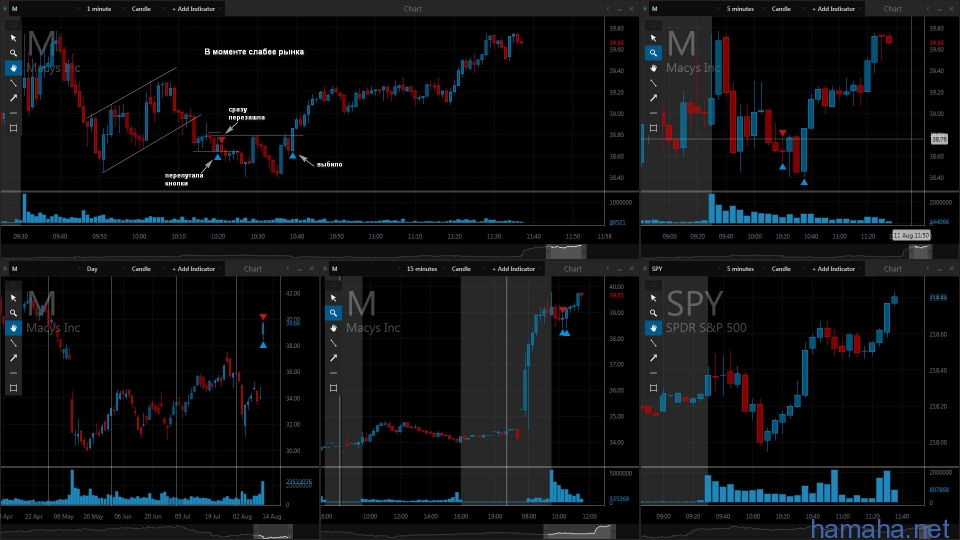Select the trend line tool in the 5 minutes M chart

coord(653,83)
